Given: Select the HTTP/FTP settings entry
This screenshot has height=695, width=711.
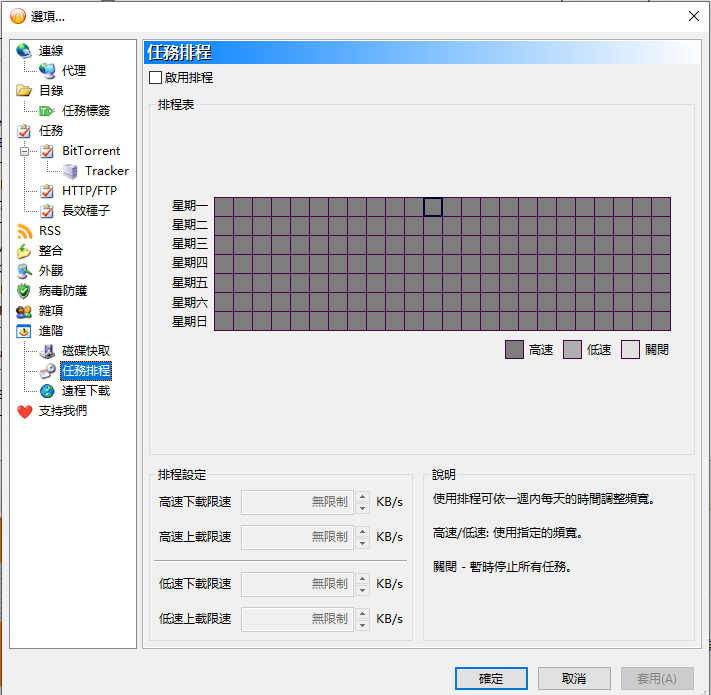Looking at the screenshot, I should tap(89, 191).
